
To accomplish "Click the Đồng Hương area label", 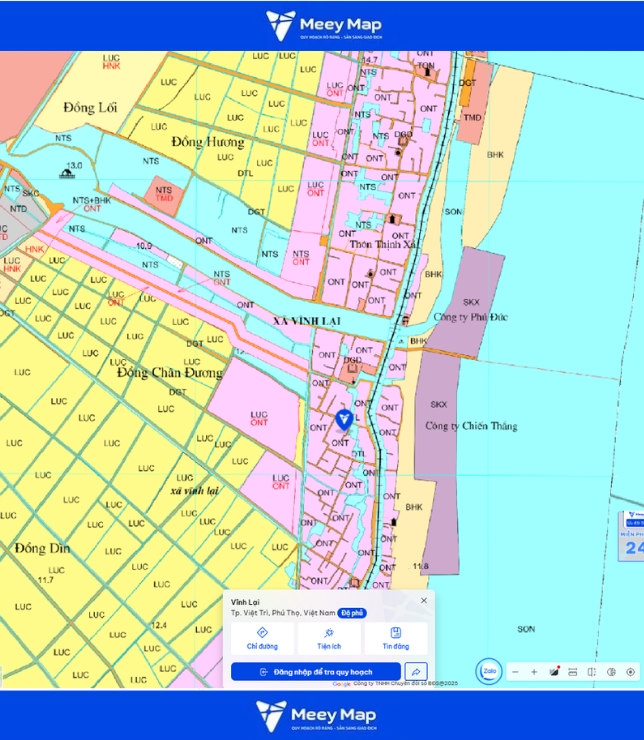I will pyautogui.click(x=208, y=142).
